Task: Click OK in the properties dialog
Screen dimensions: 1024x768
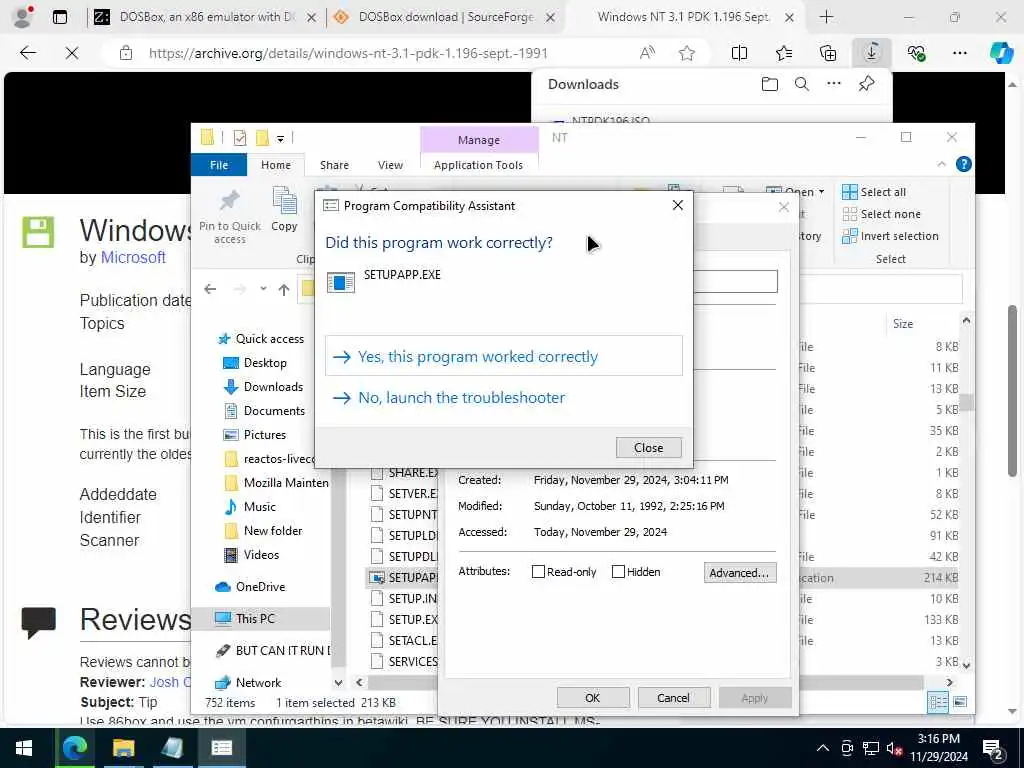Action: (x=592, y=698)
